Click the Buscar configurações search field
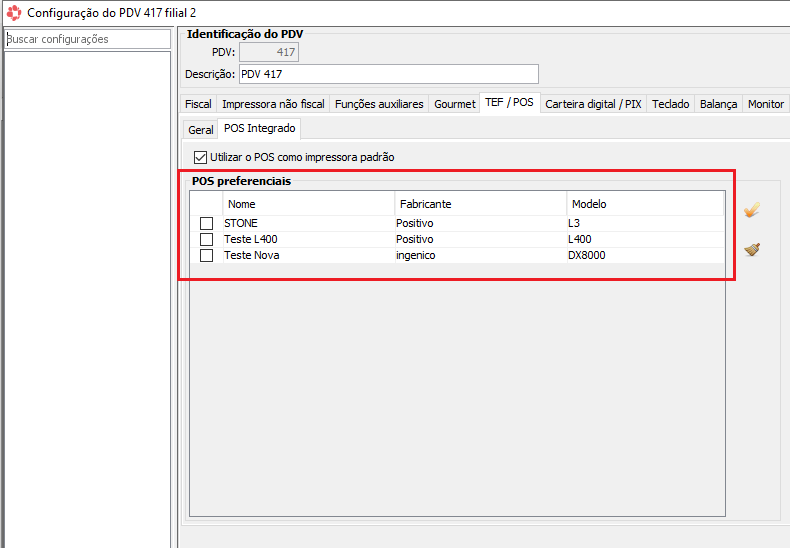The height and width of the screenshot is (548, 790). (x=88, y=39)
